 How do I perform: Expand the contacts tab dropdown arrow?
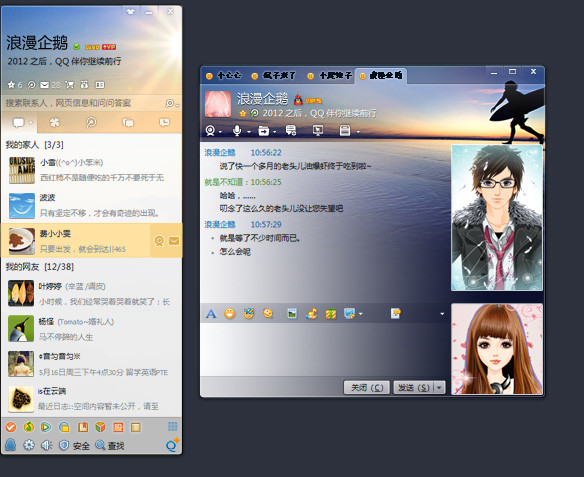click(x=31, y=123)
